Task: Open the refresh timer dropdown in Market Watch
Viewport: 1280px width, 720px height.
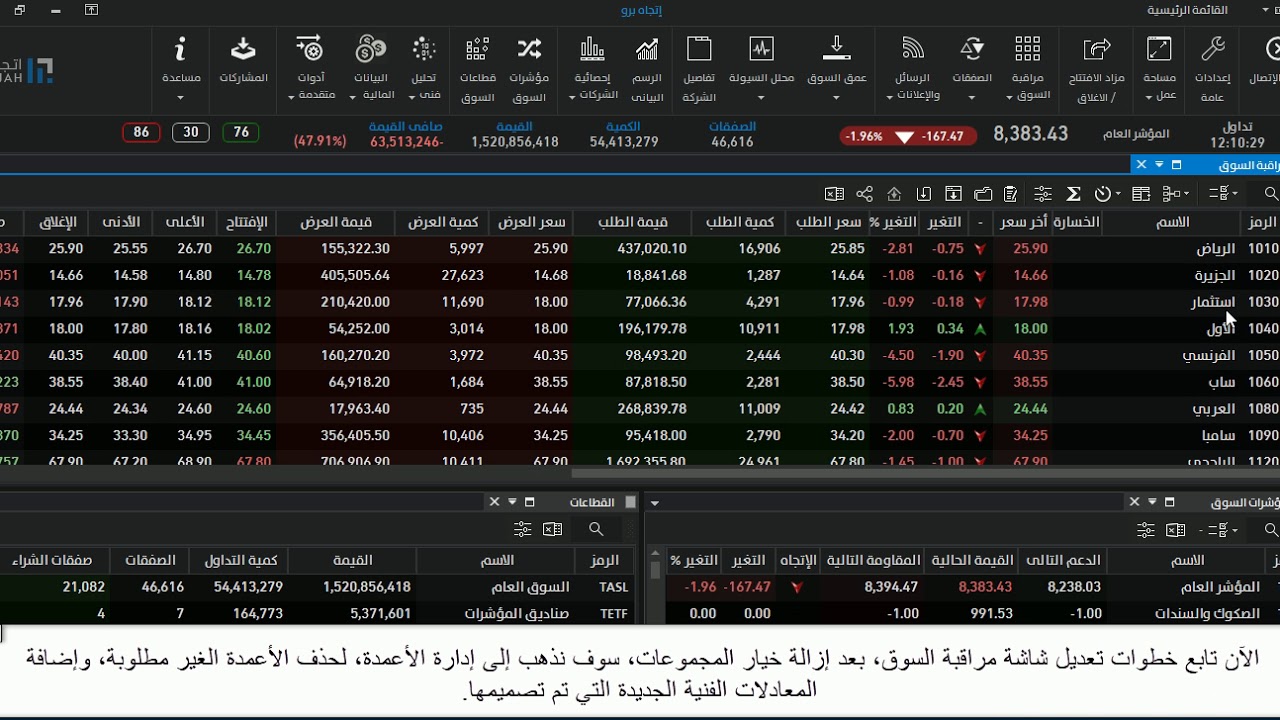Action: [1107, 194]
